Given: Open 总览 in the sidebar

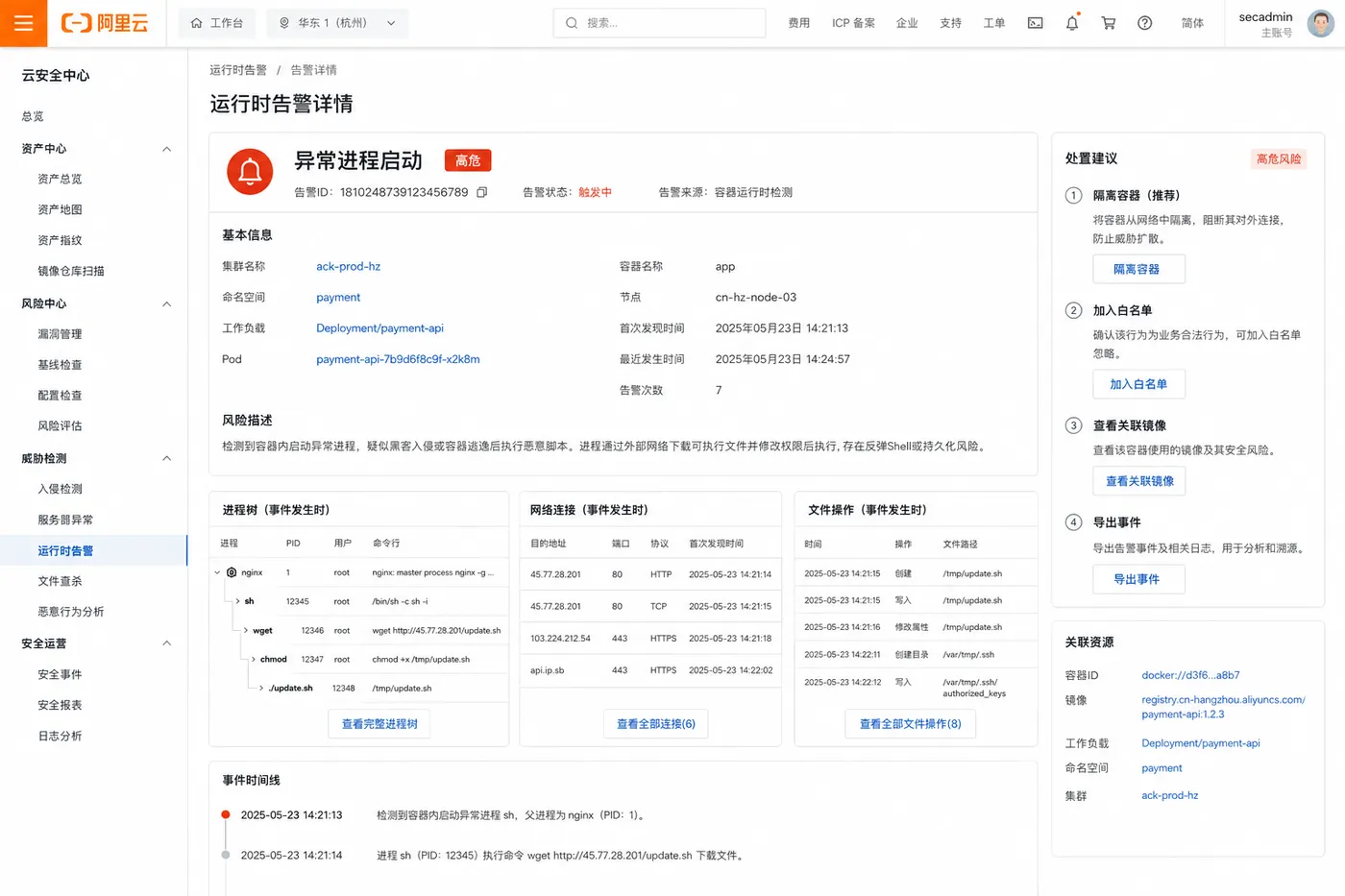Looking at the screenshot, I should [x=33, y=116].
